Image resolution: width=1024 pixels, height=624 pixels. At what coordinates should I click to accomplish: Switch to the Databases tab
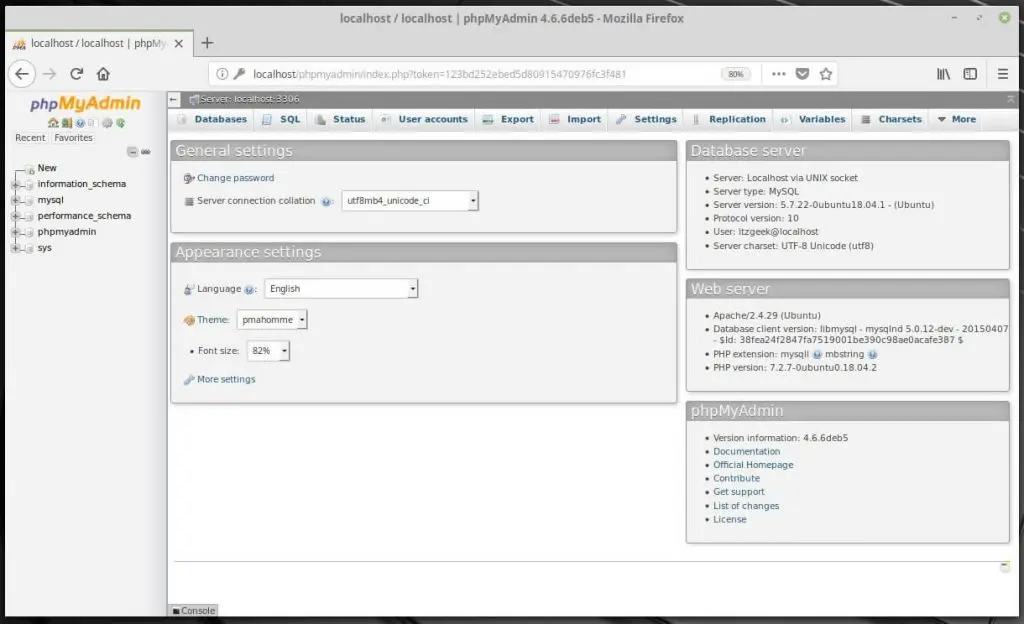coord(213,119)
